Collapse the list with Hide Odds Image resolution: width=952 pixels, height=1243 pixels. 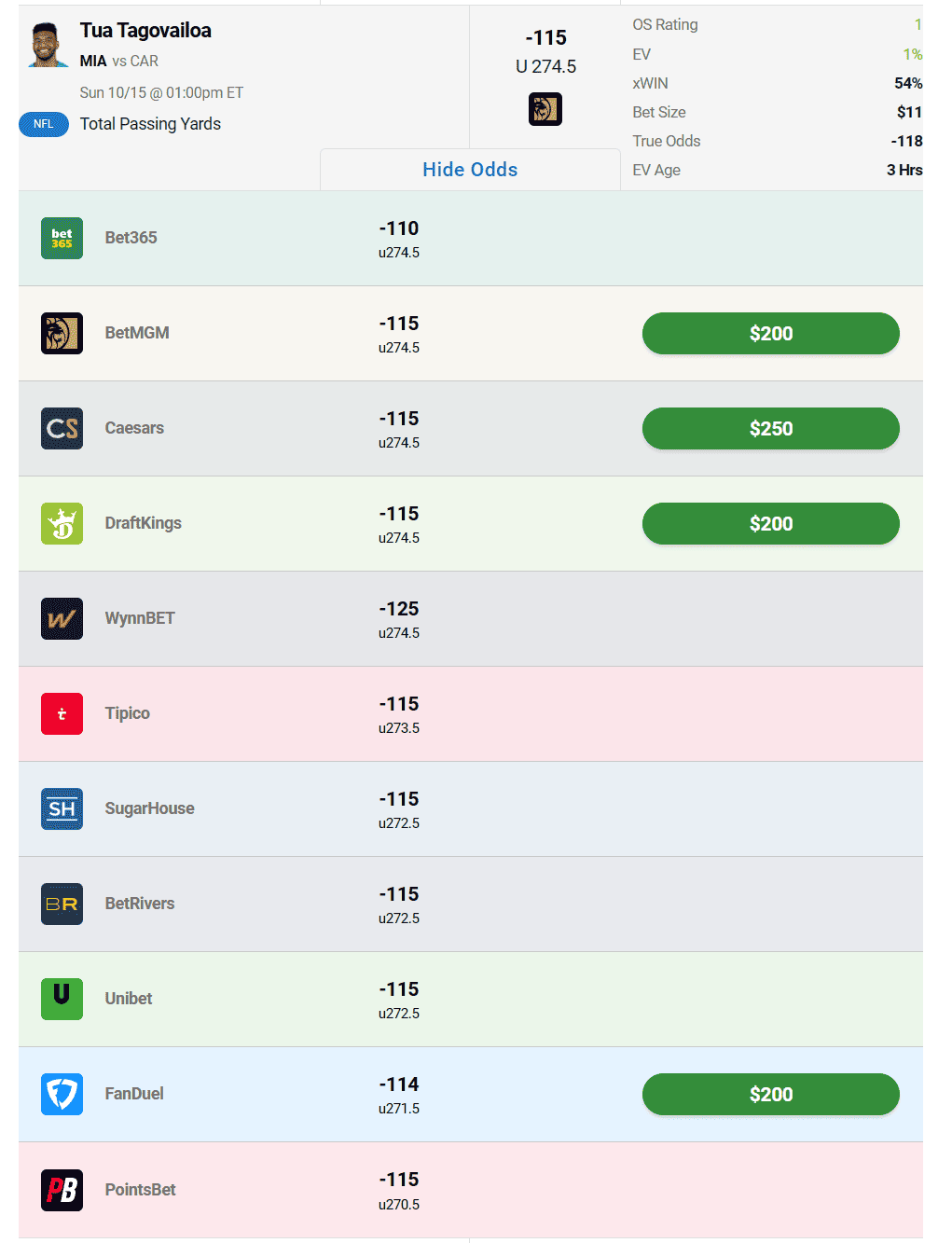470,170
